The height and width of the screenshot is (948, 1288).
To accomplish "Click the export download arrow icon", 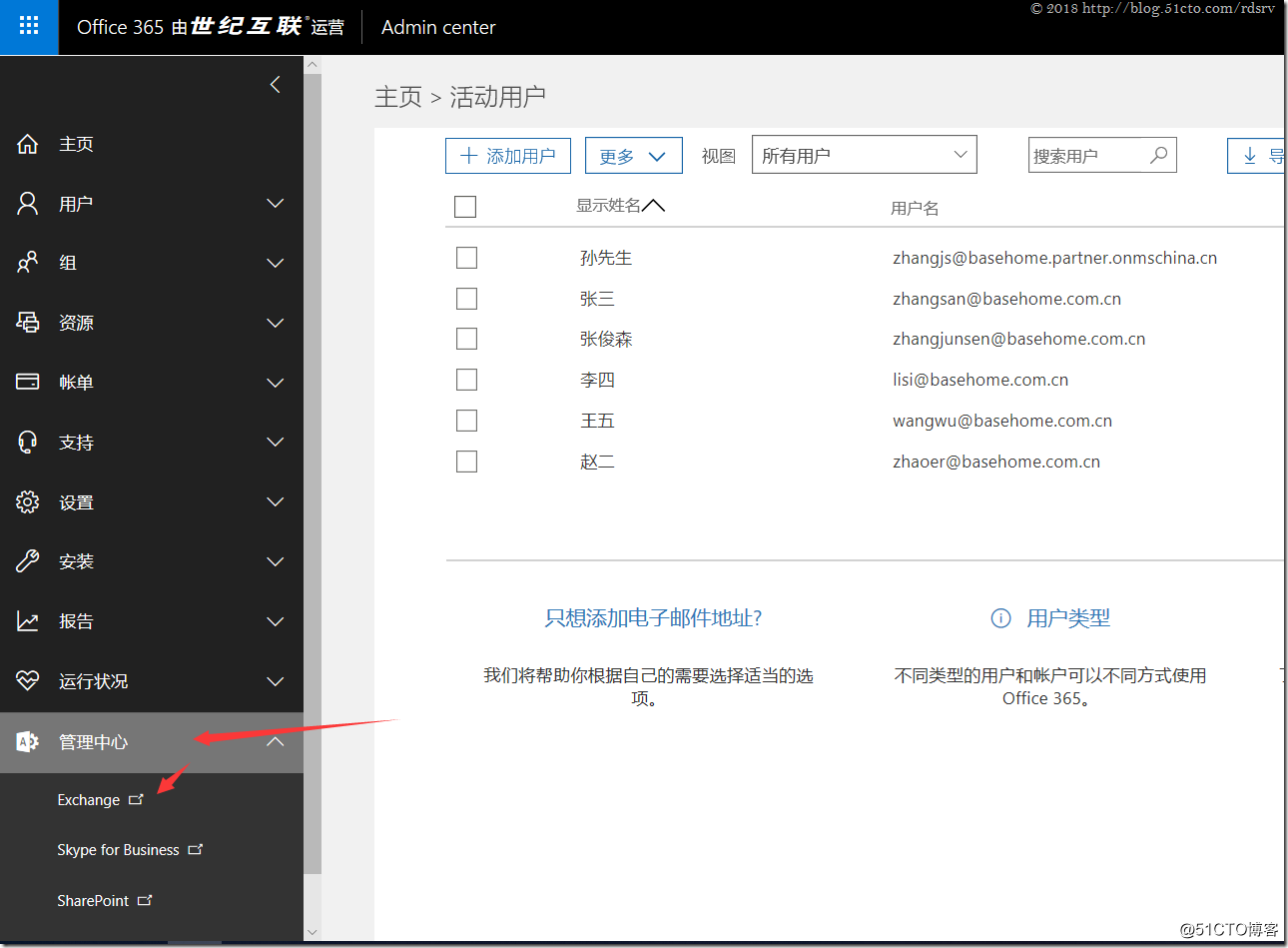I will 1249,156.
